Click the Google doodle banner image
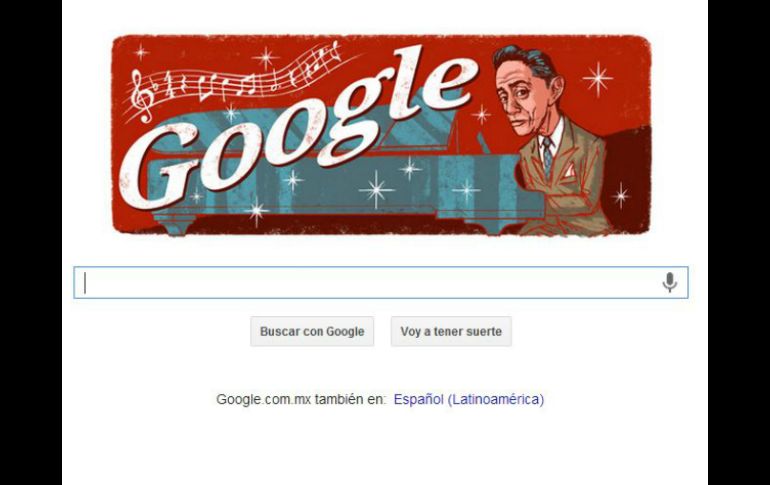 click(382, 135)
